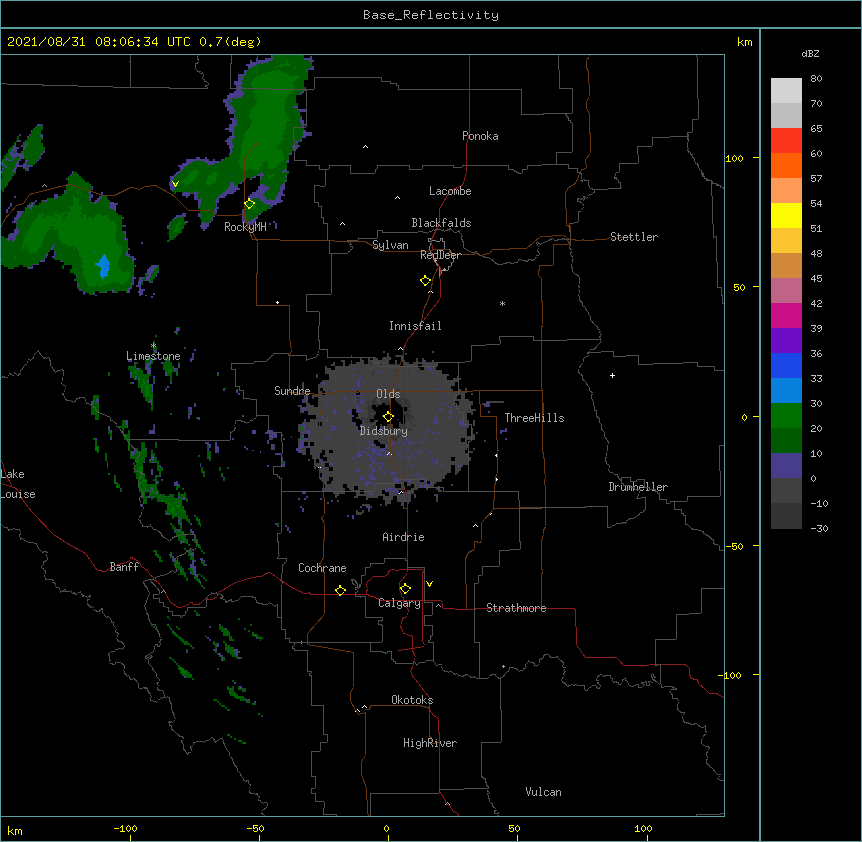The height and width of the screenshot is (842, 862).
Task: Click the Blackfalds city label
Action: click(x=441, y=223)
